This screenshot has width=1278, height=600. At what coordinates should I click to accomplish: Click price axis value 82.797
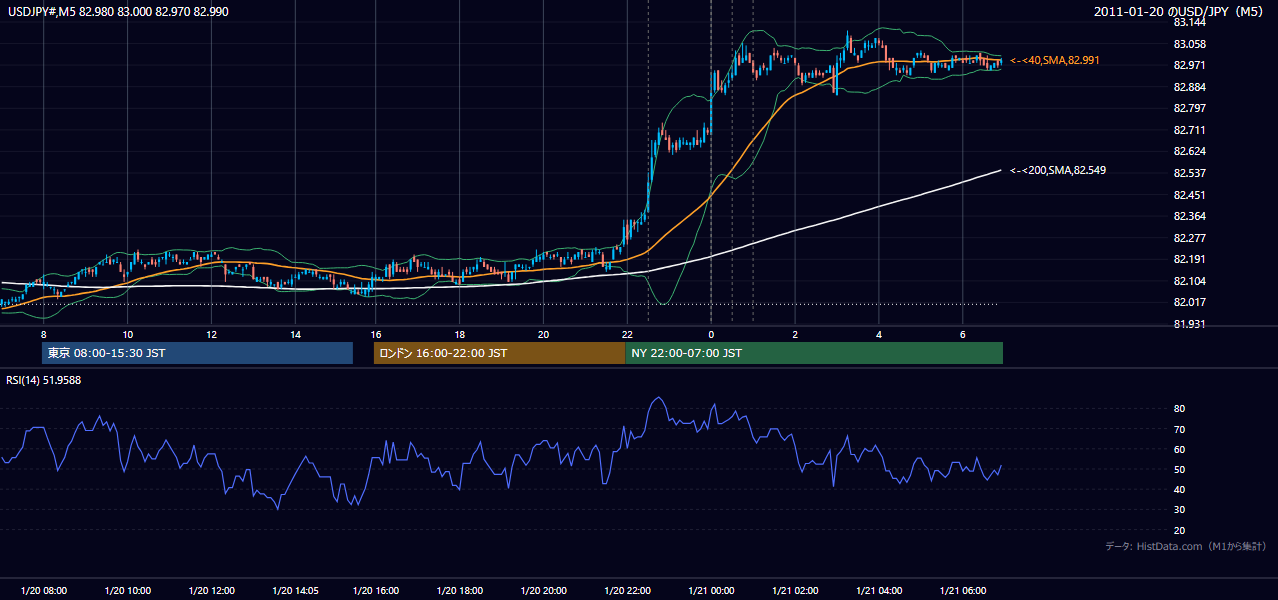pos(1189,108)
